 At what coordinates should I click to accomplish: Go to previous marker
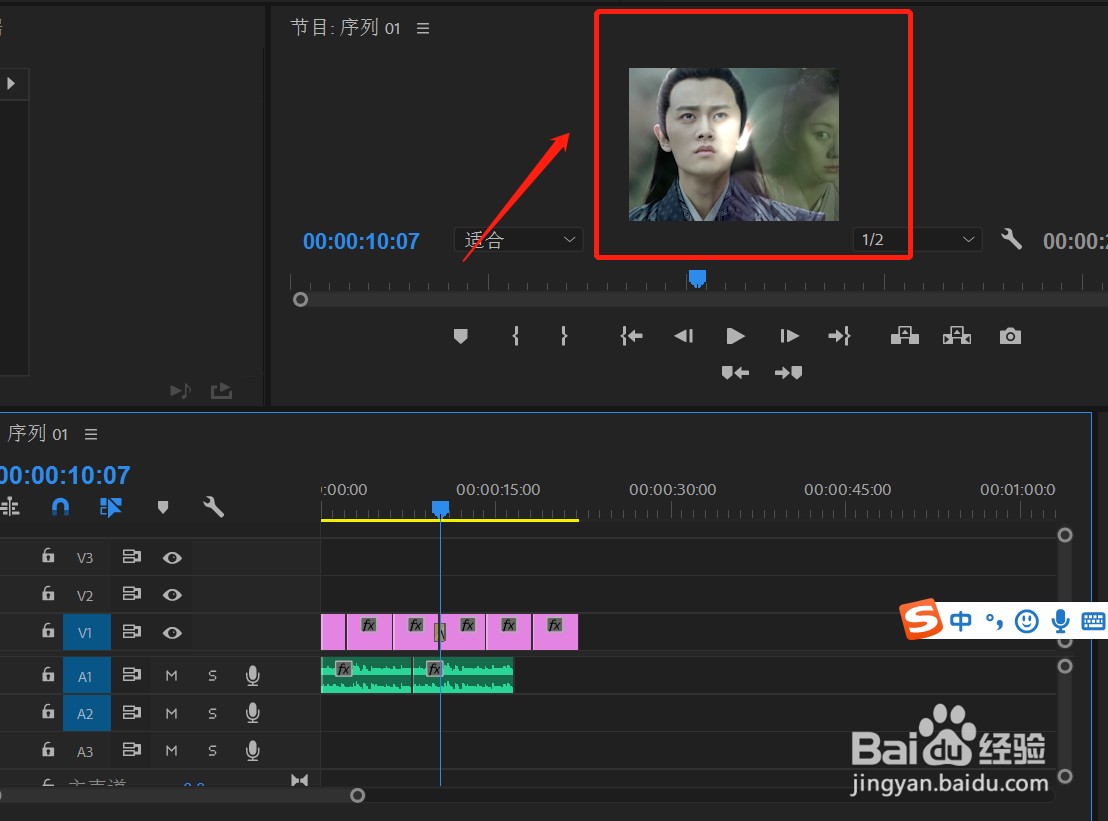735,372
